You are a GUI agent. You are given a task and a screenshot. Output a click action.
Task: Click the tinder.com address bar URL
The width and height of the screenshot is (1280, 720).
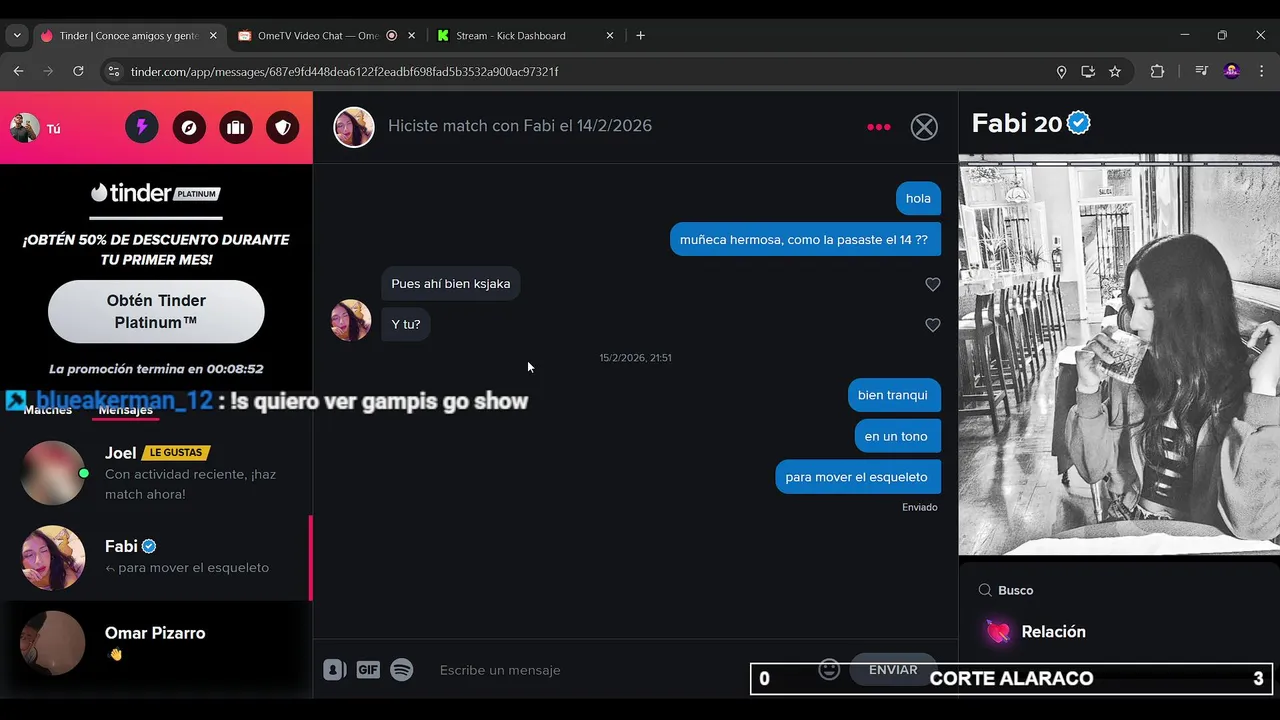(344, 72)
